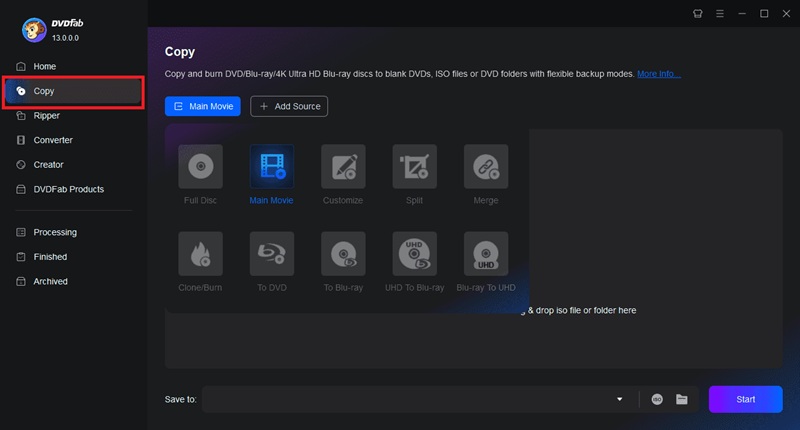The image size is (800, 430).
Task: Choose the Merge mode icon
Action: pos(486,166)
